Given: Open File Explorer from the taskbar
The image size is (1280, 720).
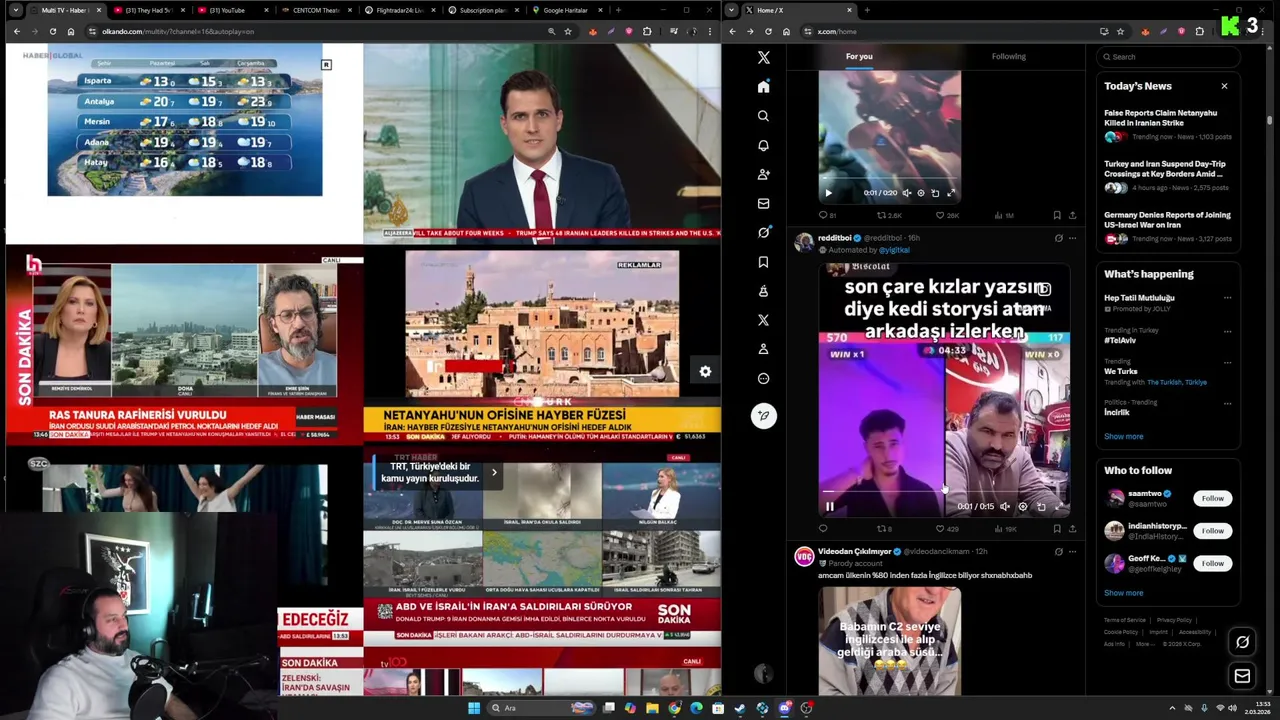Looking at the screenshot, I should (x=652, y=708).
